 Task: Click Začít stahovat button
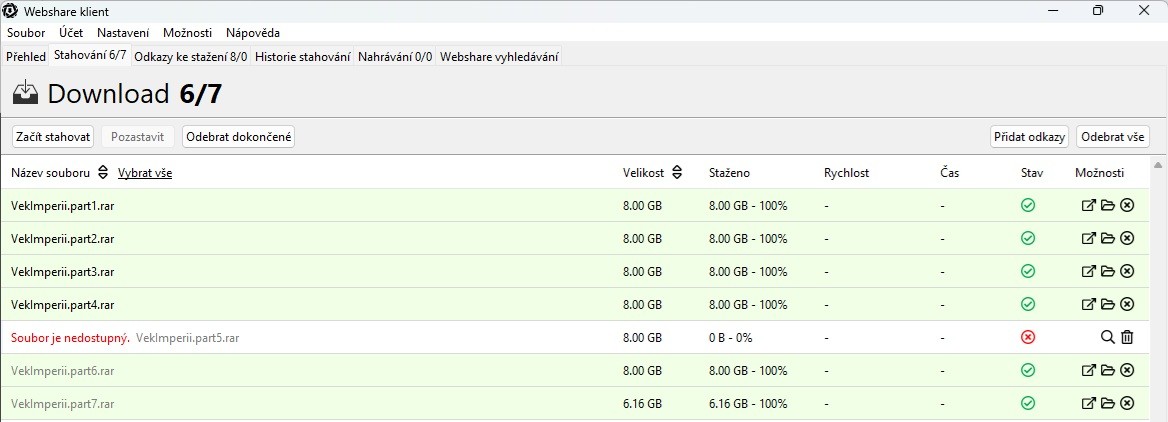click(x=53, y=137)
